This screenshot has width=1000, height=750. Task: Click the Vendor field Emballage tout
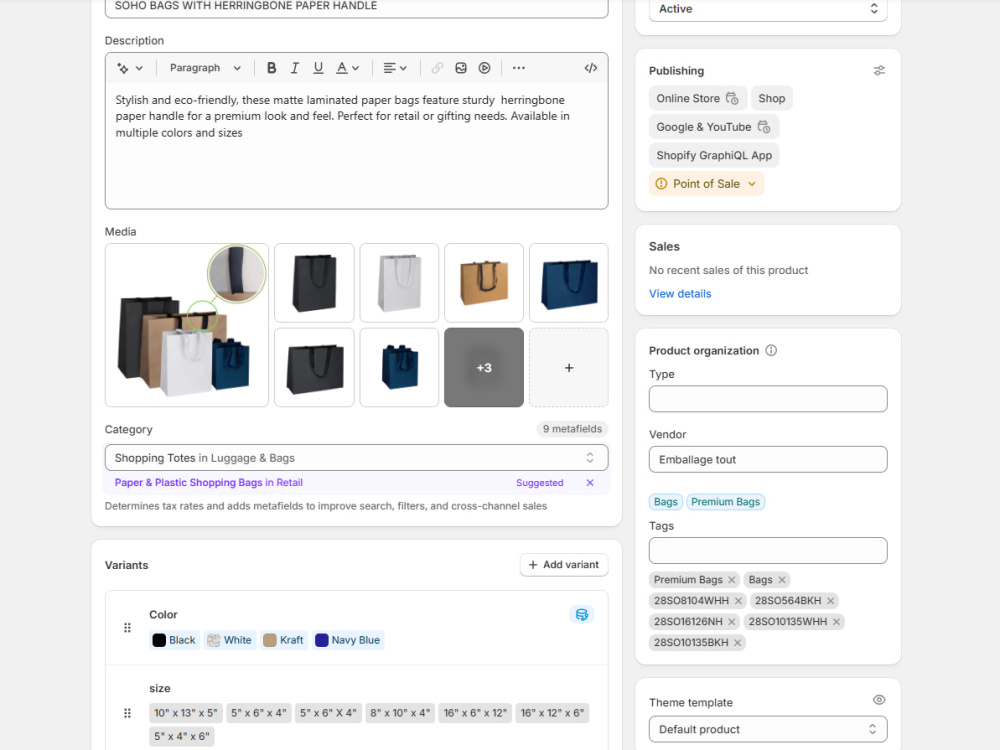pyautogui.click(x=768, y=459)
